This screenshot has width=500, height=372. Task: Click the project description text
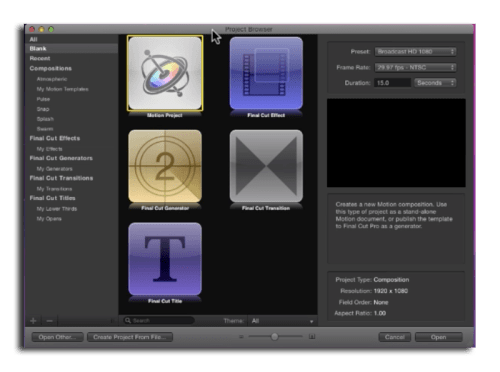click(394, 215)
